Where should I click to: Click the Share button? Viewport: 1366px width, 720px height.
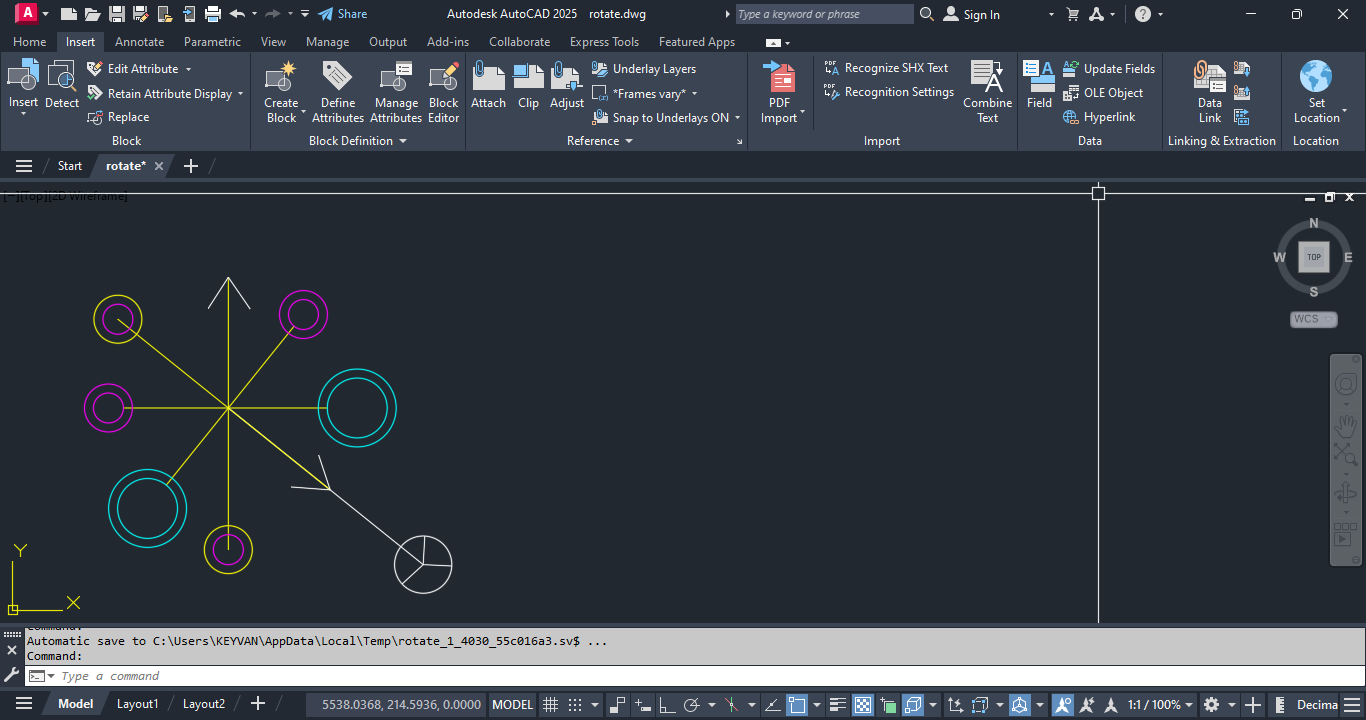coord(342,14)
